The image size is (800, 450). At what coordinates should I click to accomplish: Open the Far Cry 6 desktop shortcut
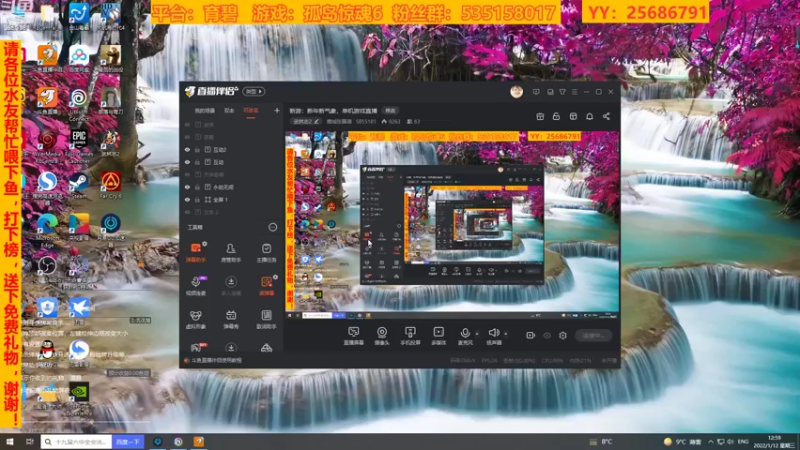[x=110, y=185]
